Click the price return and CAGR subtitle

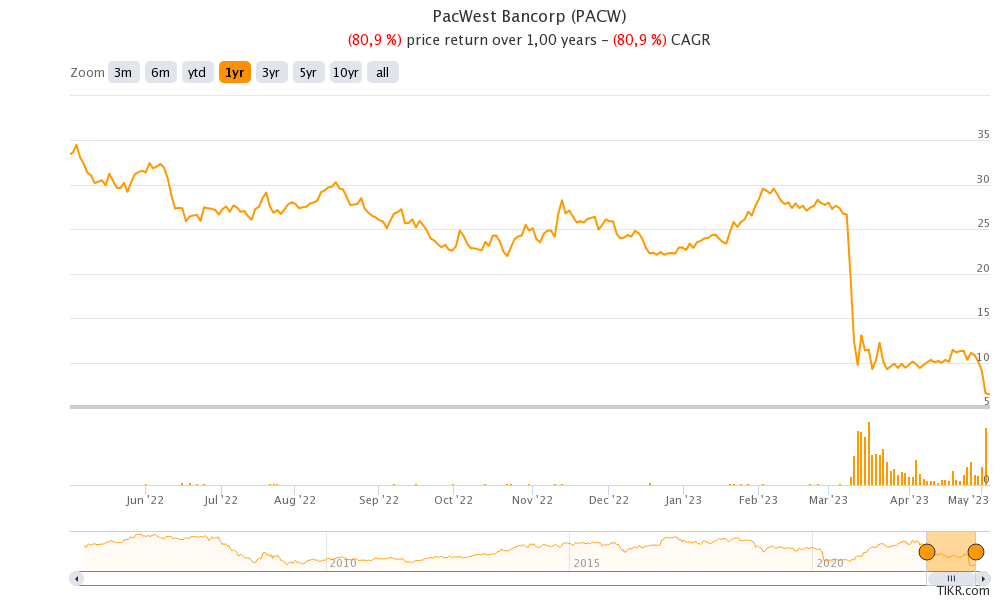pyautogui.click(x=529, y=40)
